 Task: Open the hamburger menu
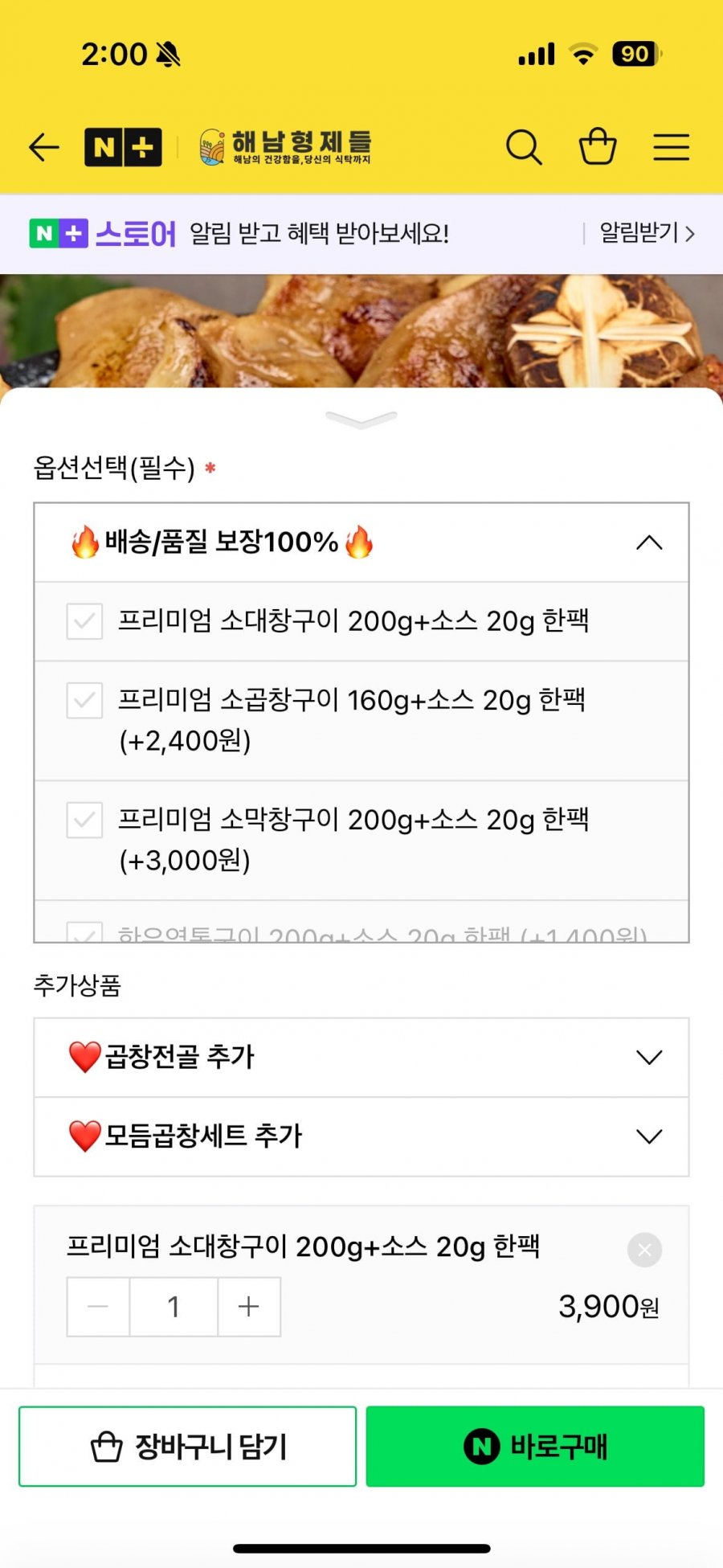[671, 147]
